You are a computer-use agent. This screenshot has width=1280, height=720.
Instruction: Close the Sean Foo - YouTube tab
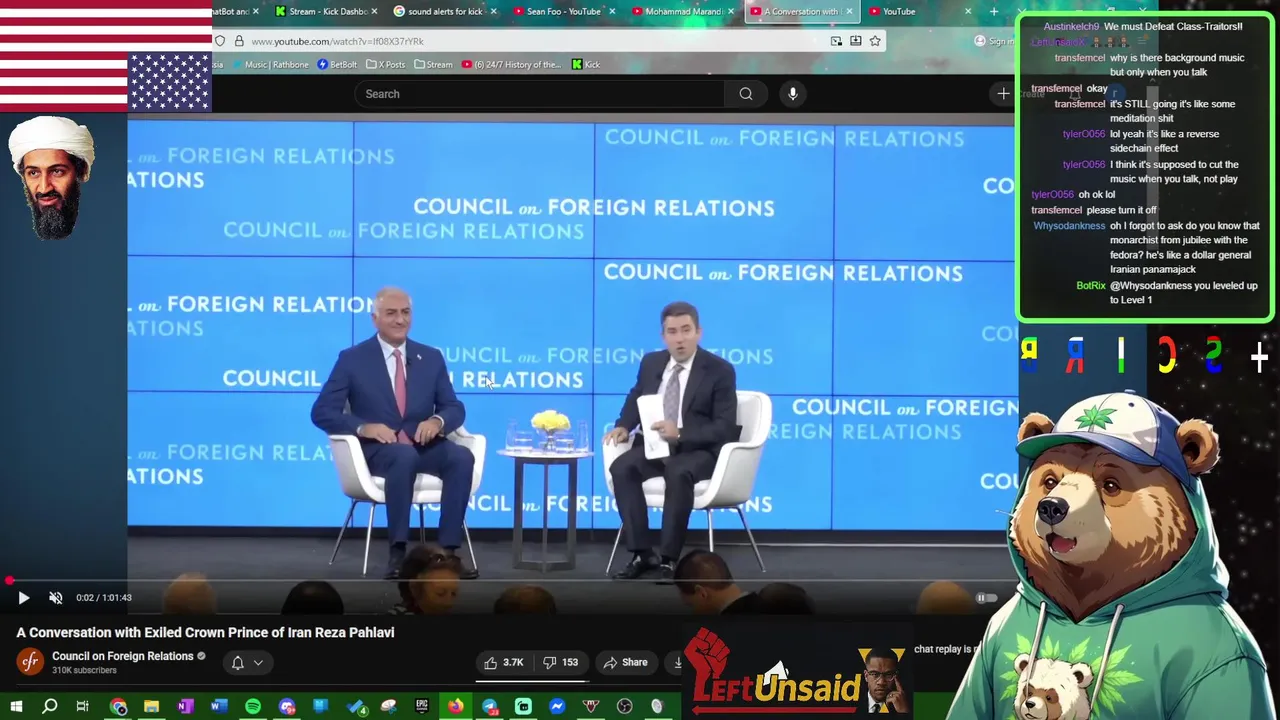coord(611,12)
